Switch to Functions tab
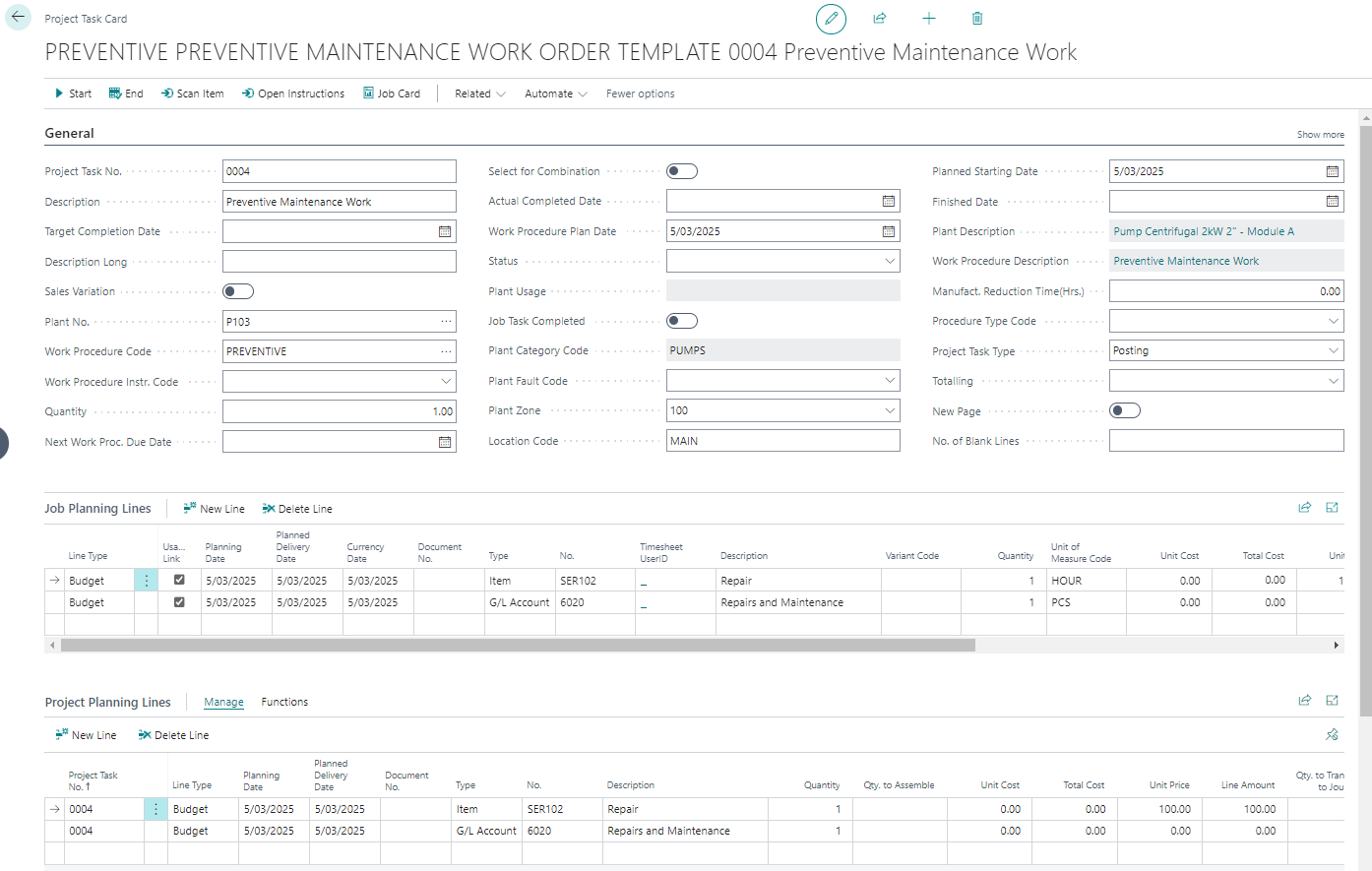Image resolution: width=1372 pixels, height=871 pixels. (x=284, y=702)
